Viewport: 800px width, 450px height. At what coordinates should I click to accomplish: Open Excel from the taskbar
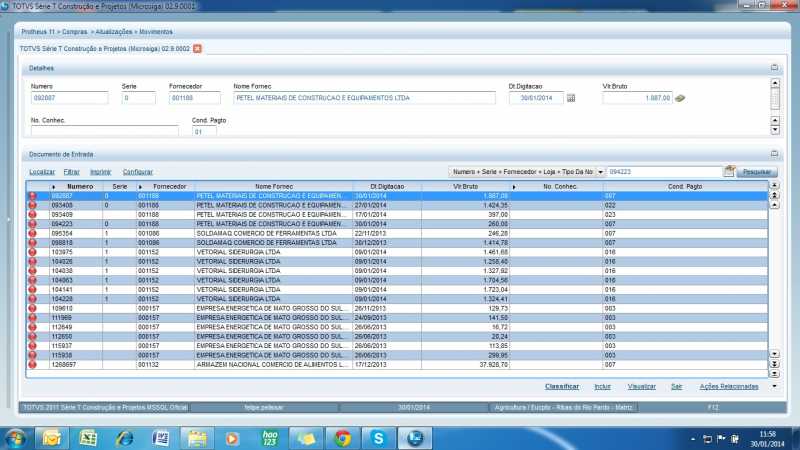click(x=88, y=438)
